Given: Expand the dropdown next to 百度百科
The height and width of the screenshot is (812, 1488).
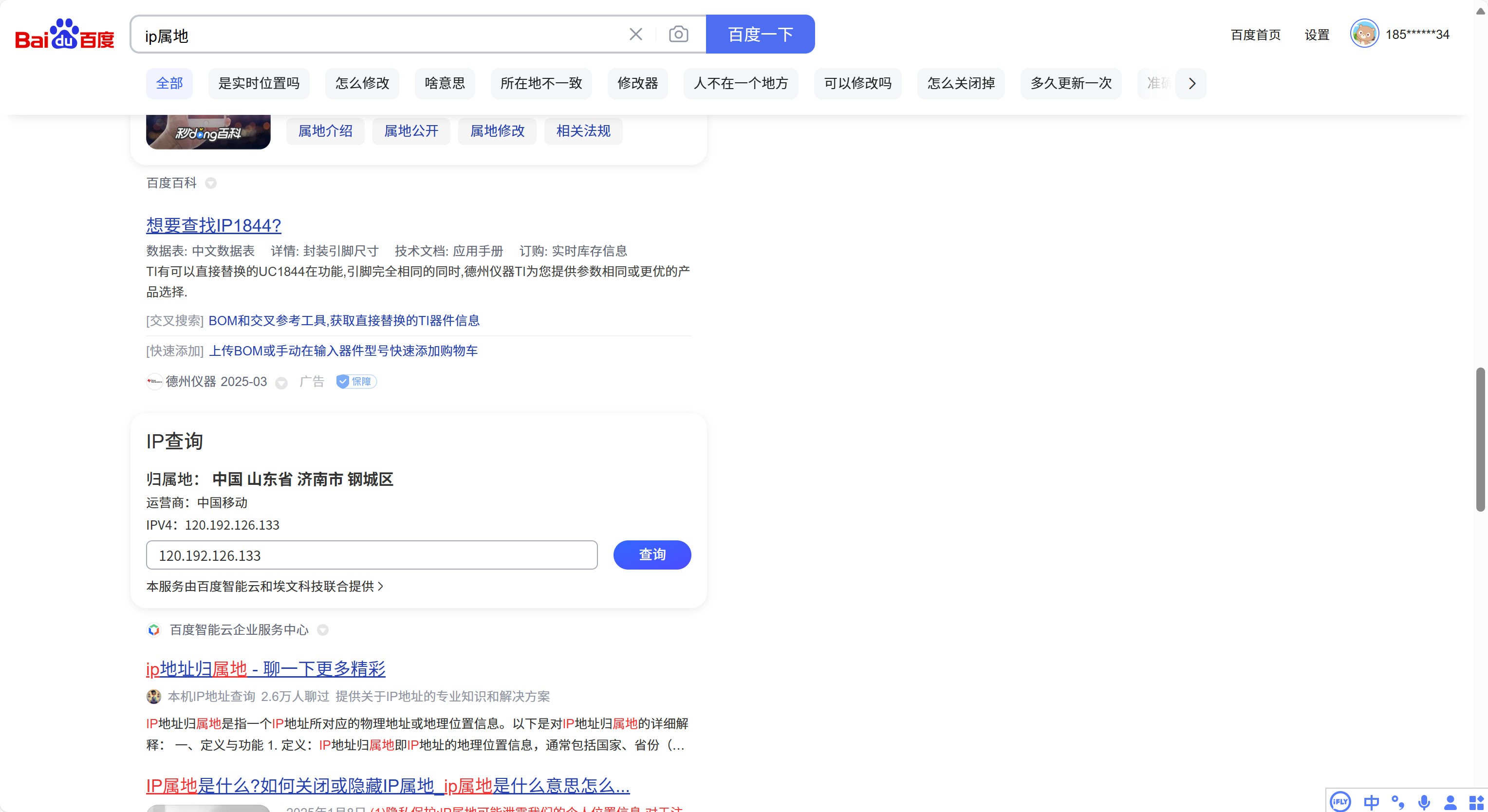Looking at the screenshot, I should (211, 184).
